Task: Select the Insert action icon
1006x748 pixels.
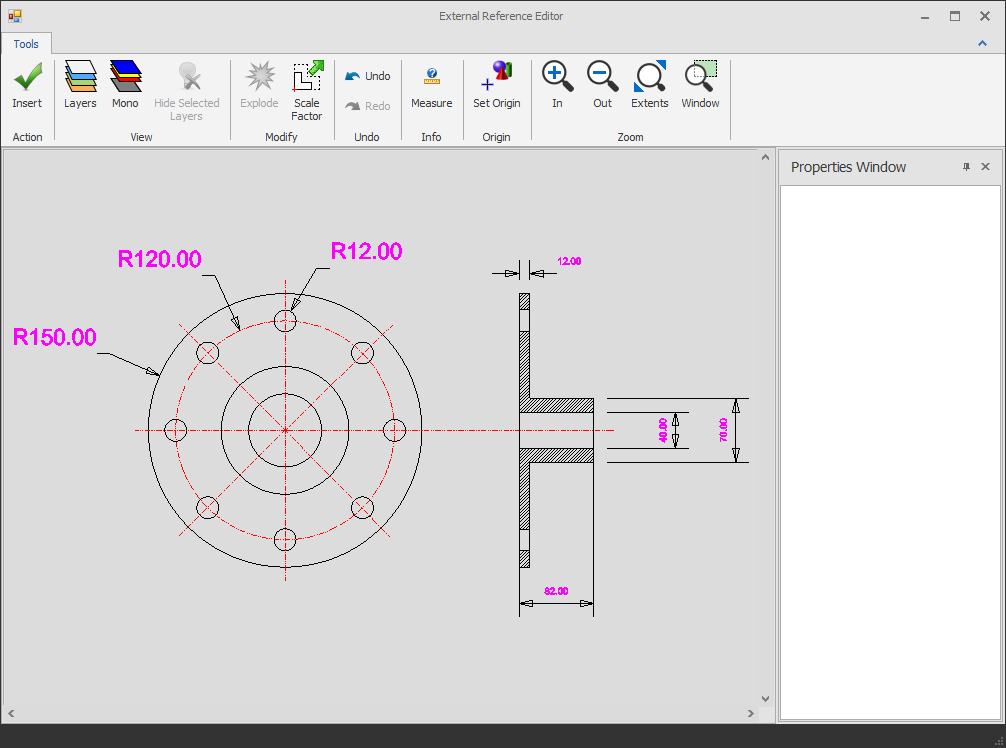Action: click(27, 85)
